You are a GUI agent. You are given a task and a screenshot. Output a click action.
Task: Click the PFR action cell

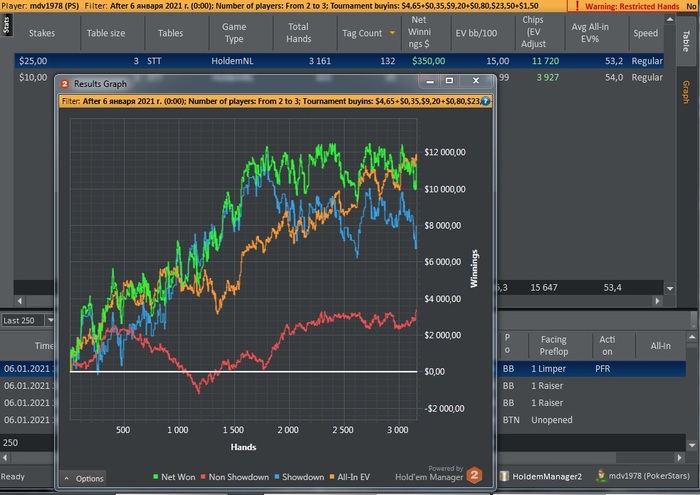602,369
